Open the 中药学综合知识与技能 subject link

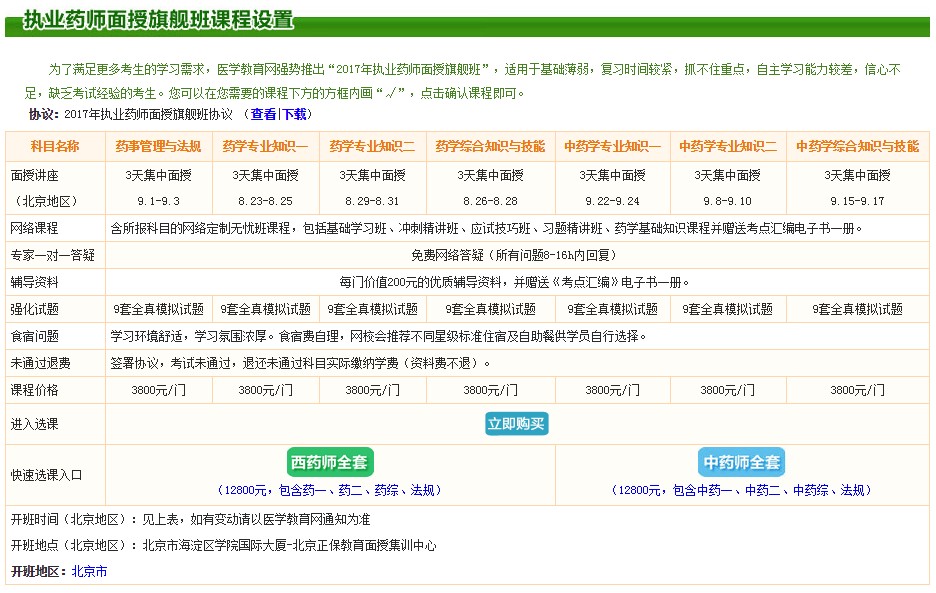pyautogui.click(x=857, y=144)
